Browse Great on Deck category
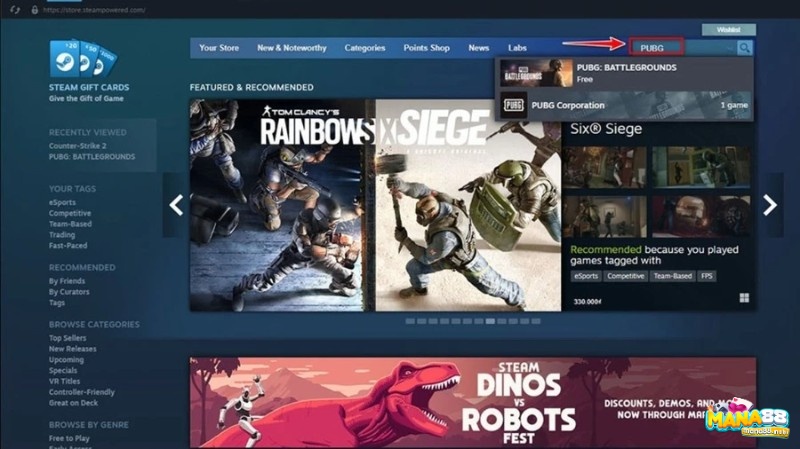The height and width of the screenshot is (449, 800). (73, 403)
